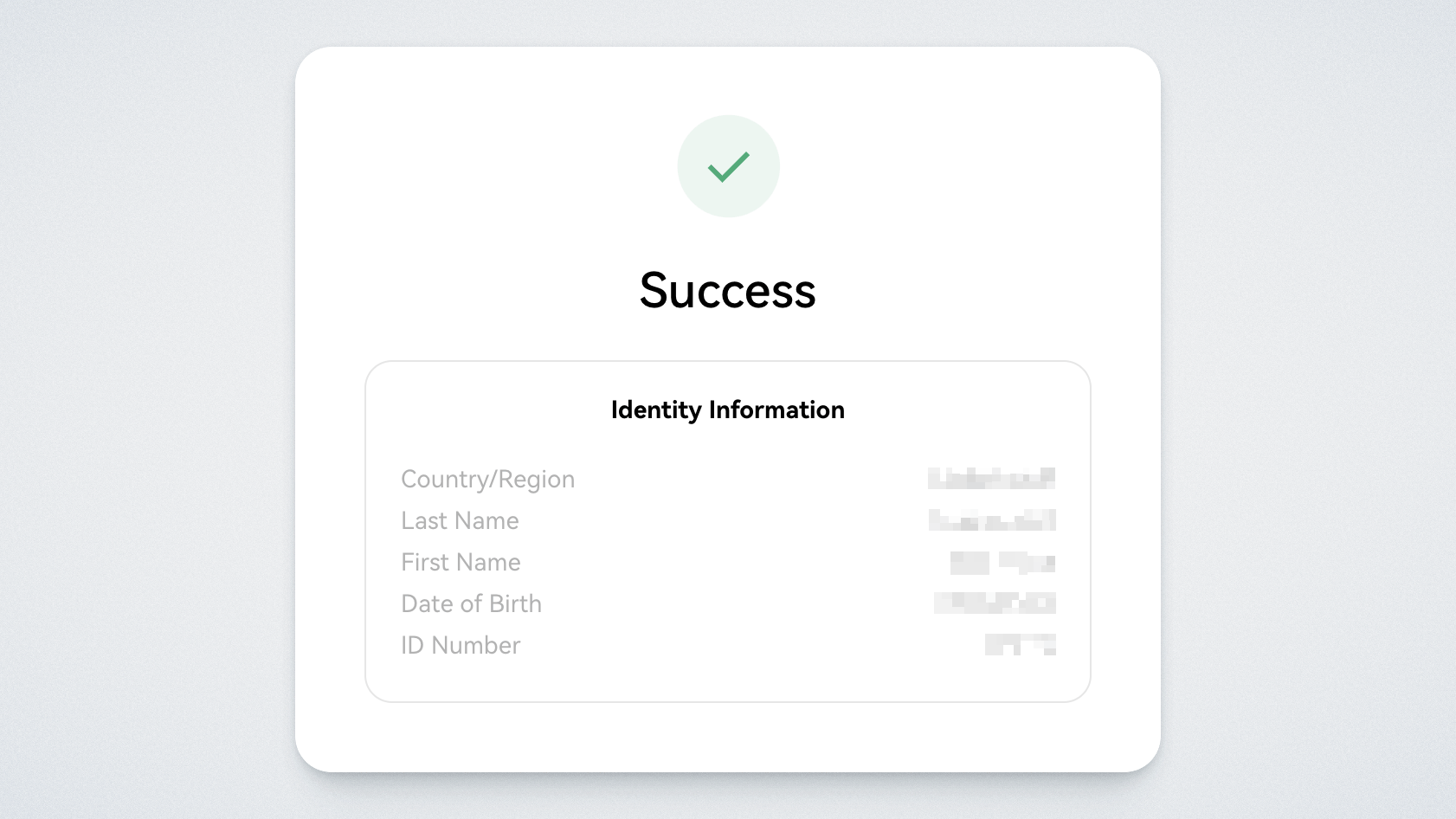Click the blurred Last Name value
This screenshot has width=1456, height=819.
click(992, 519)
